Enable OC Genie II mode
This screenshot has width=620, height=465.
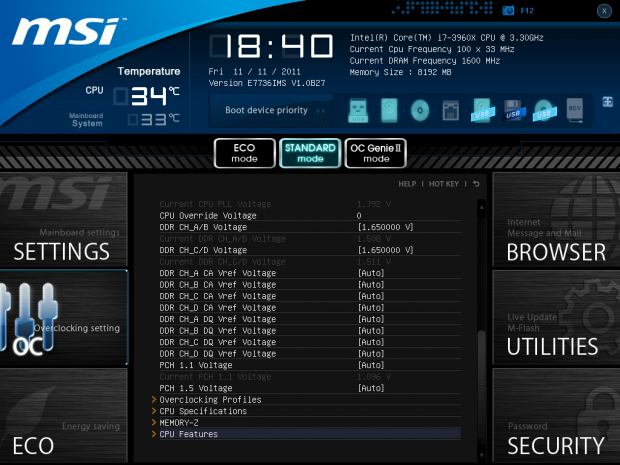[x=376, y=153]
